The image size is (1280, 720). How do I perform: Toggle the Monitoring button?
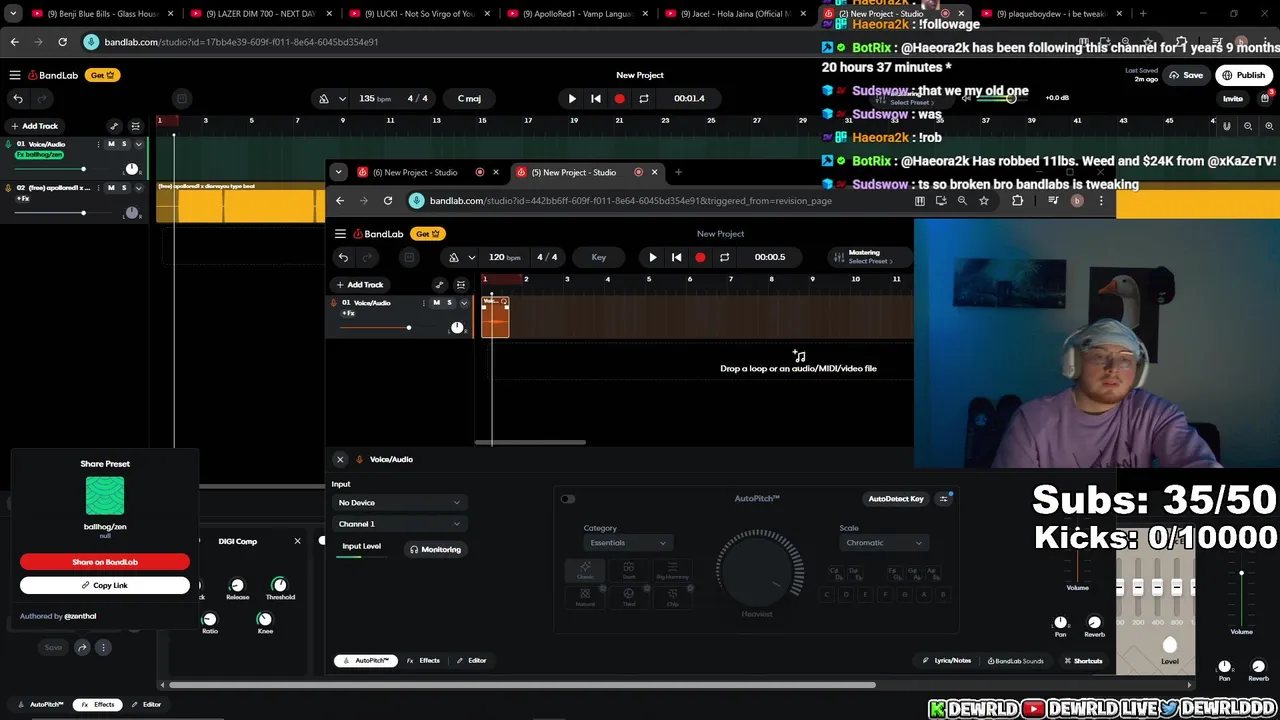(435, 549)
